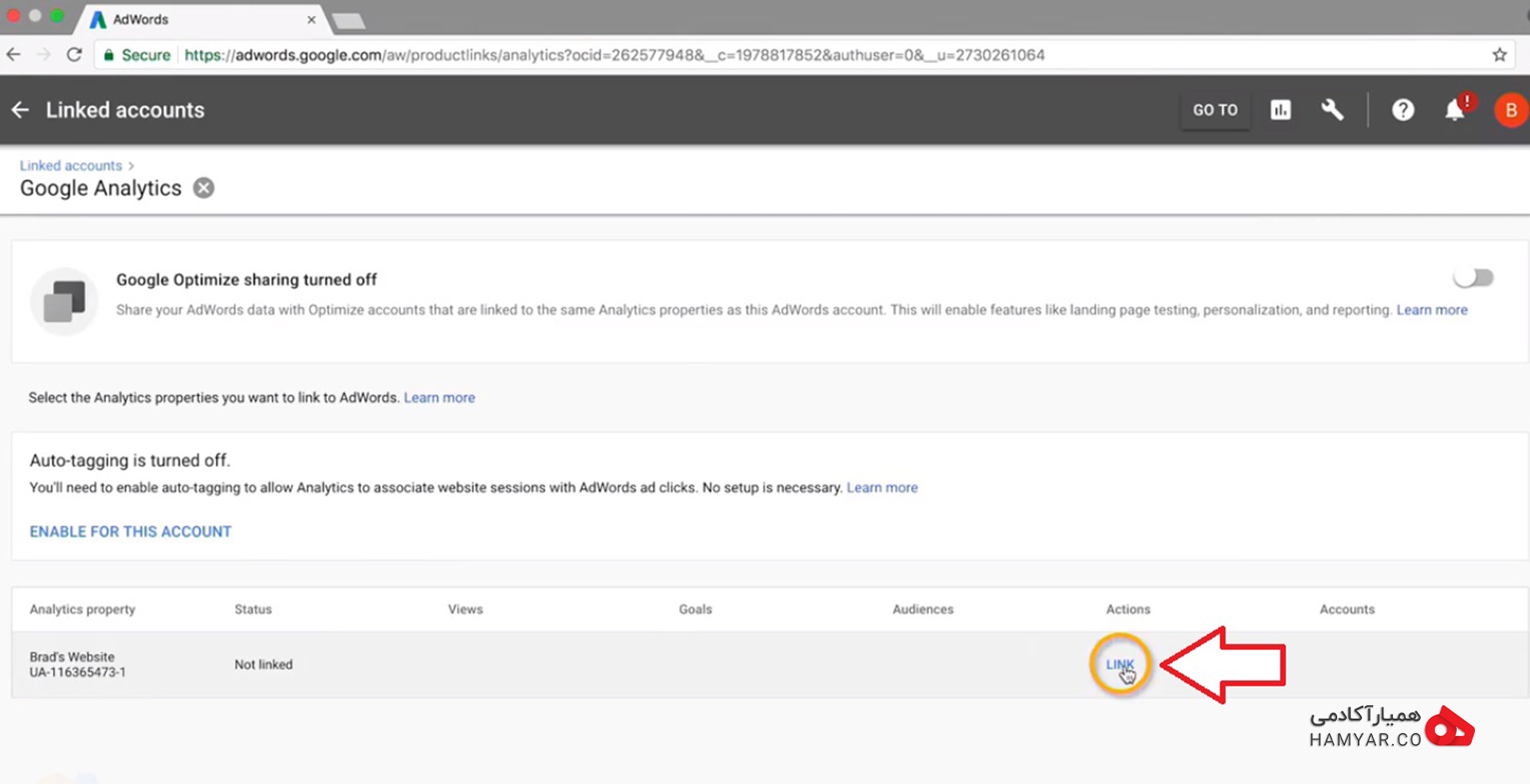This screenshot has width=1530, height=784.
Task: Navigate forward in the browser
Action: [44, 55]
